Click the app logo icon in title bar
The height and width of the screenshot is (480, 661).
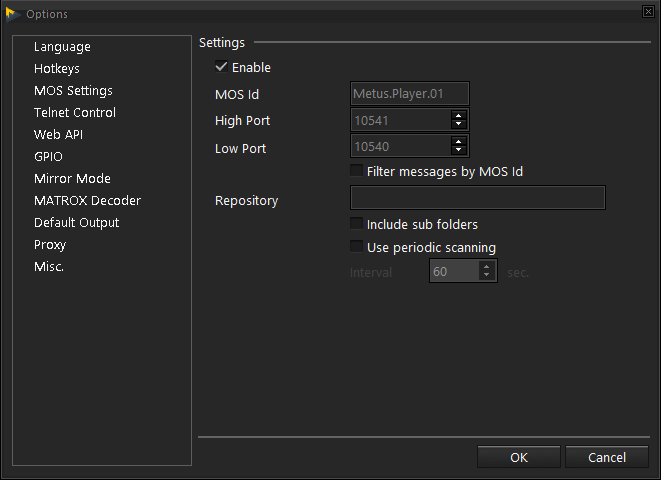[x=12, y=13]
